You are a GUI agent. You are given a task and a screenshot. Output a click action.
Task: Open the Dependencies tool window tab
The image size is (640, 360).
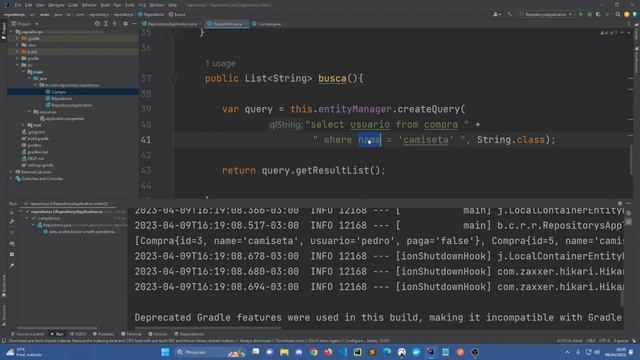tap(189, 334)
